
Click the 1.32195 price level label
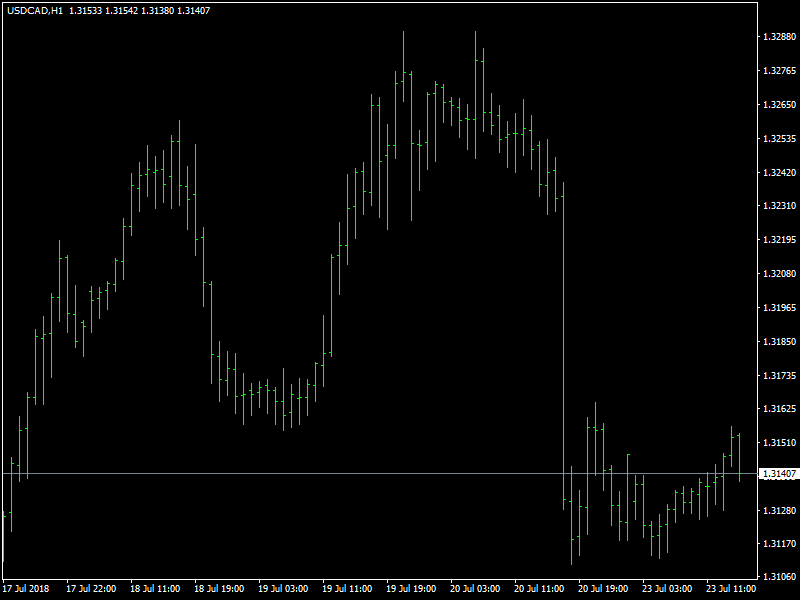click(x=779, y=240)
